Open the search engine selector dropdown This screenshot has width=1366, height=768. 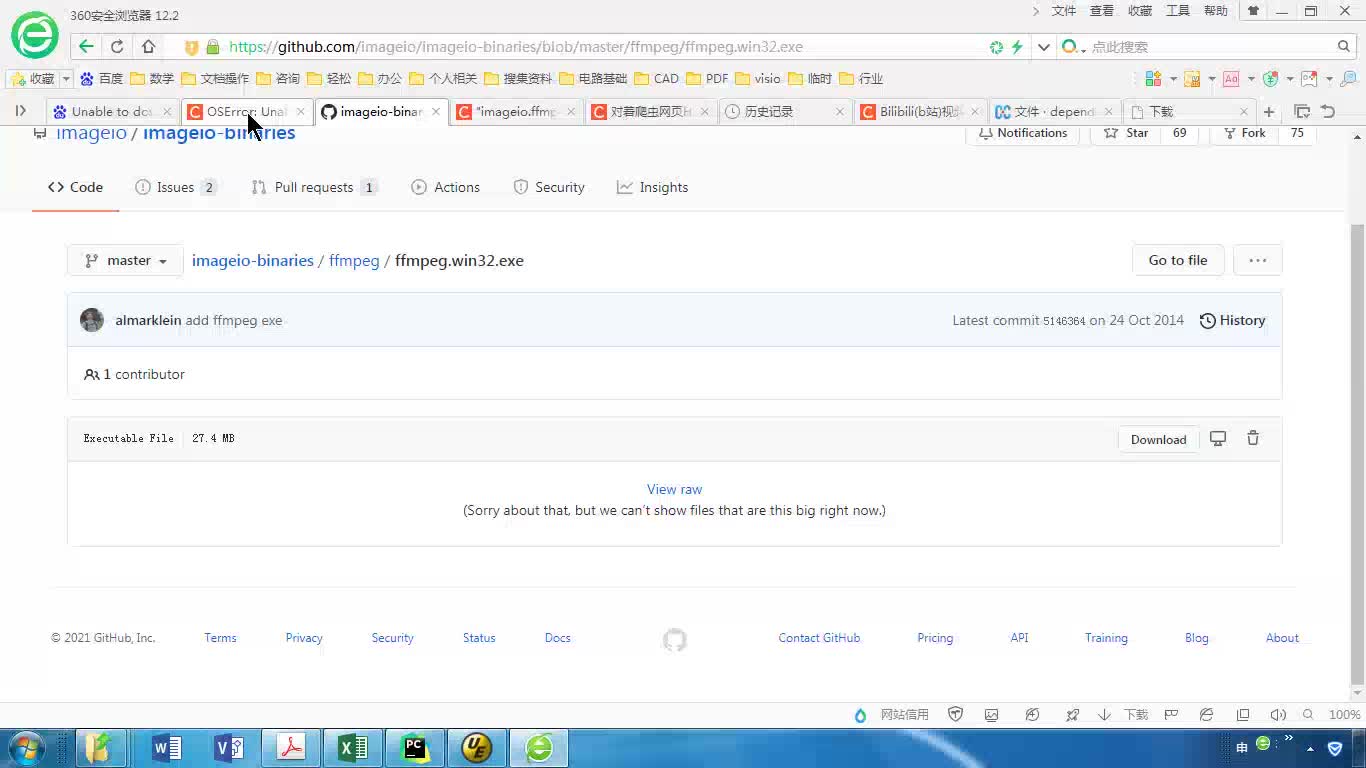click(x=1073, y=47)
